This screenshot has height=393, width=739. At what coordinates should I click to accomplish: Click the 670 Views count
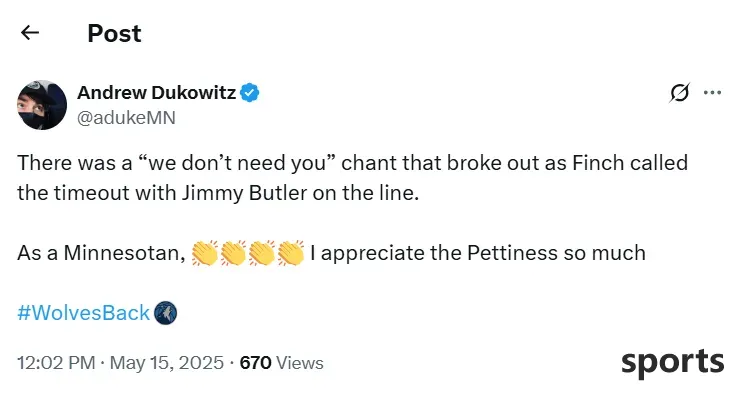click(x=281, y=363)
